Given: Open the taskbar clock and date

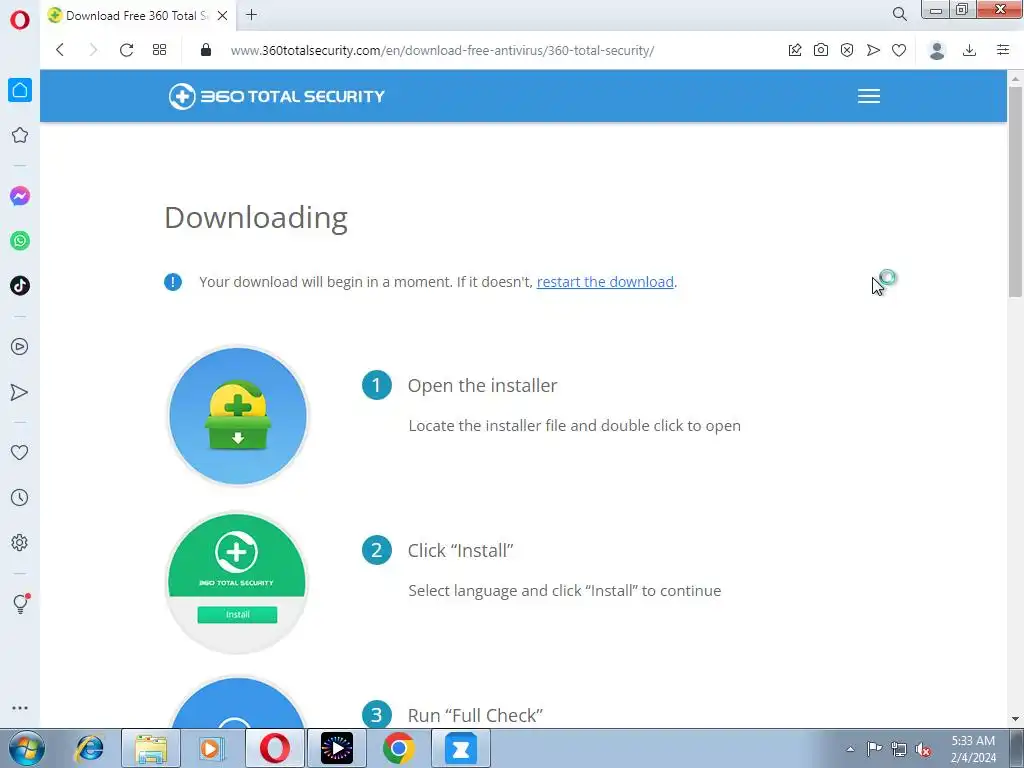Looking at the screenshot, I should pyautogui.click(x=973, y=749).
